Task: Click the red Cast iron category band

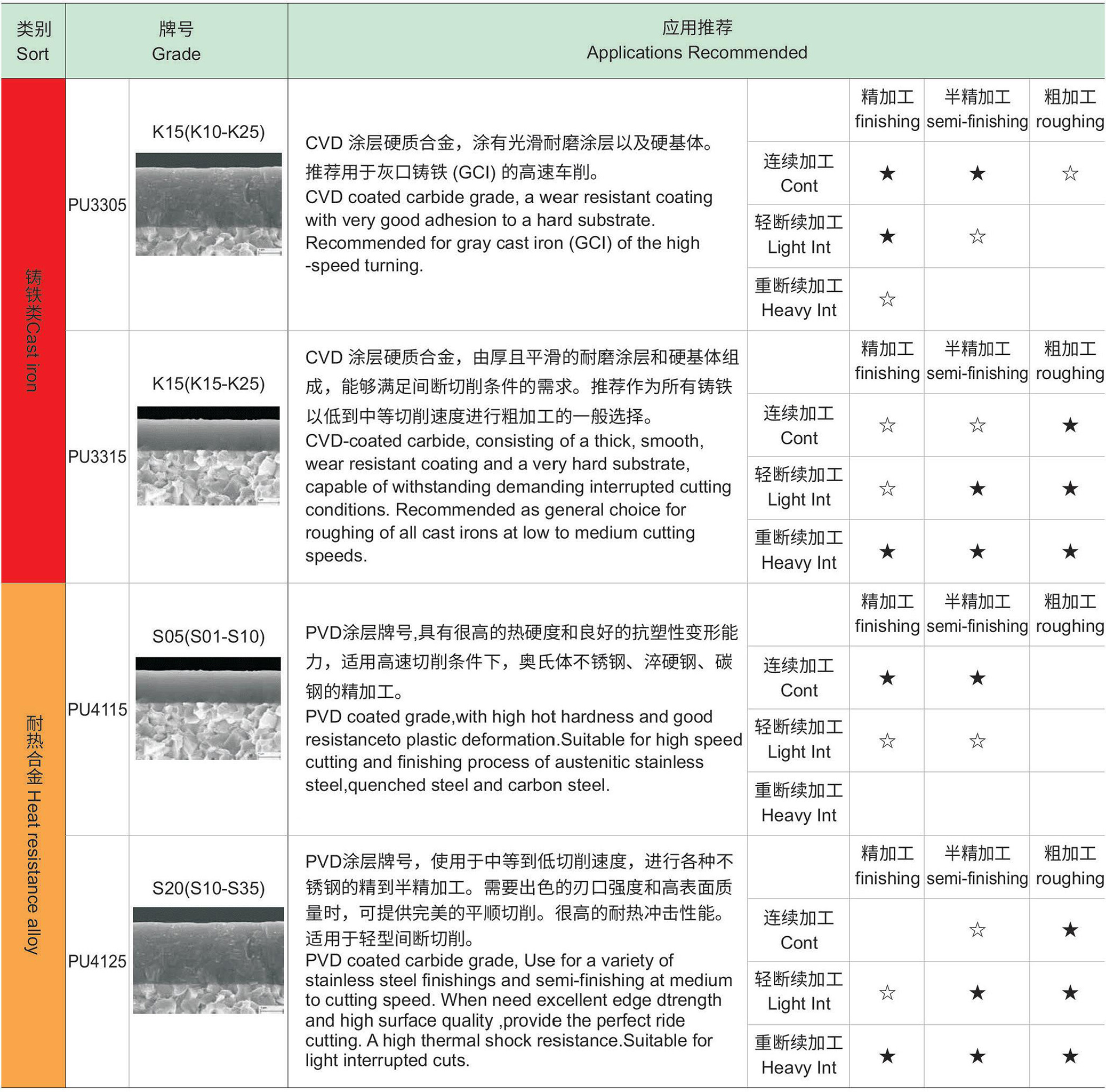Action: (33, 330)
